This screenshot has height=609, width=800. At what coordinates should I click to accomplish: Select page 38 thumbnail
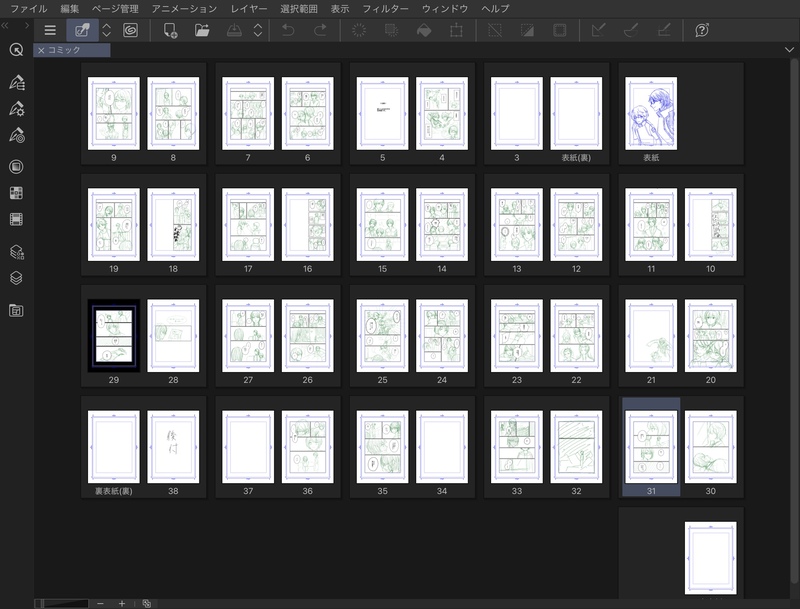173,447
